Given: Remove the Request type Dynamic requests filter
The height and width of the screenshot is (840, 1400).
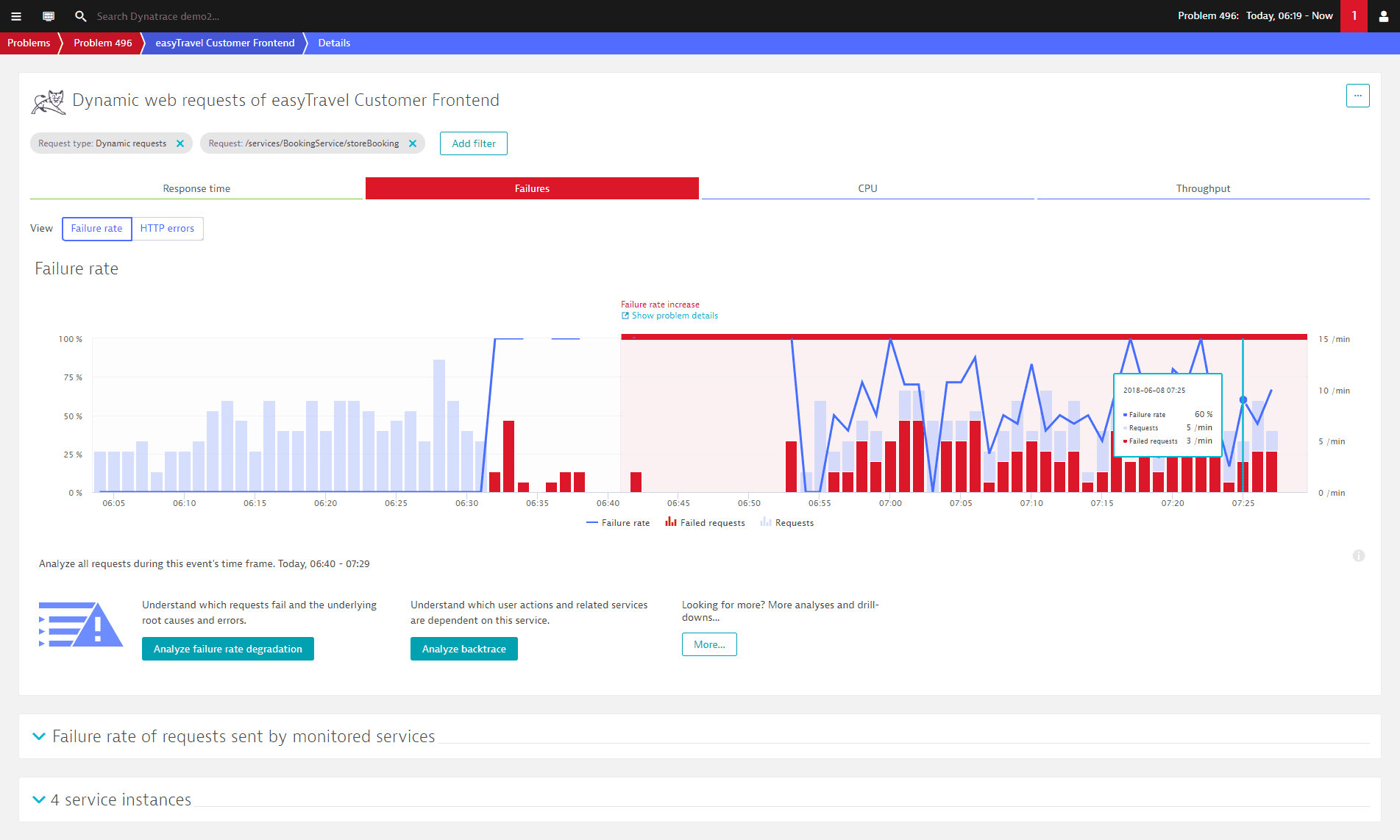Looking at the screenshot, I should point(180,143).
